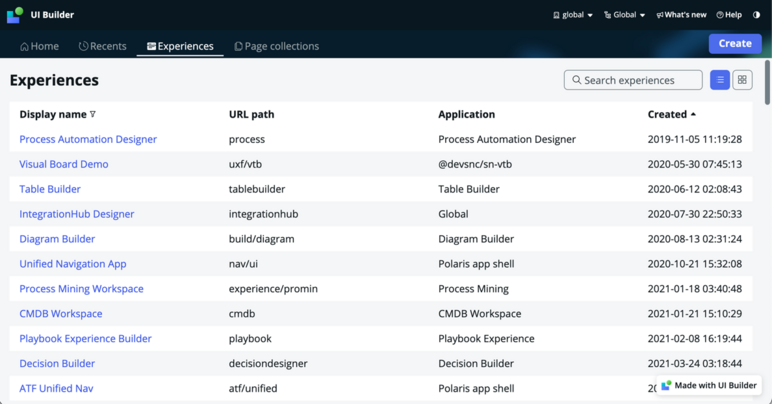Viewport: 772px width, 404px height.
Task: Sort by URL path column header
Action: click(x=251, y=114)
